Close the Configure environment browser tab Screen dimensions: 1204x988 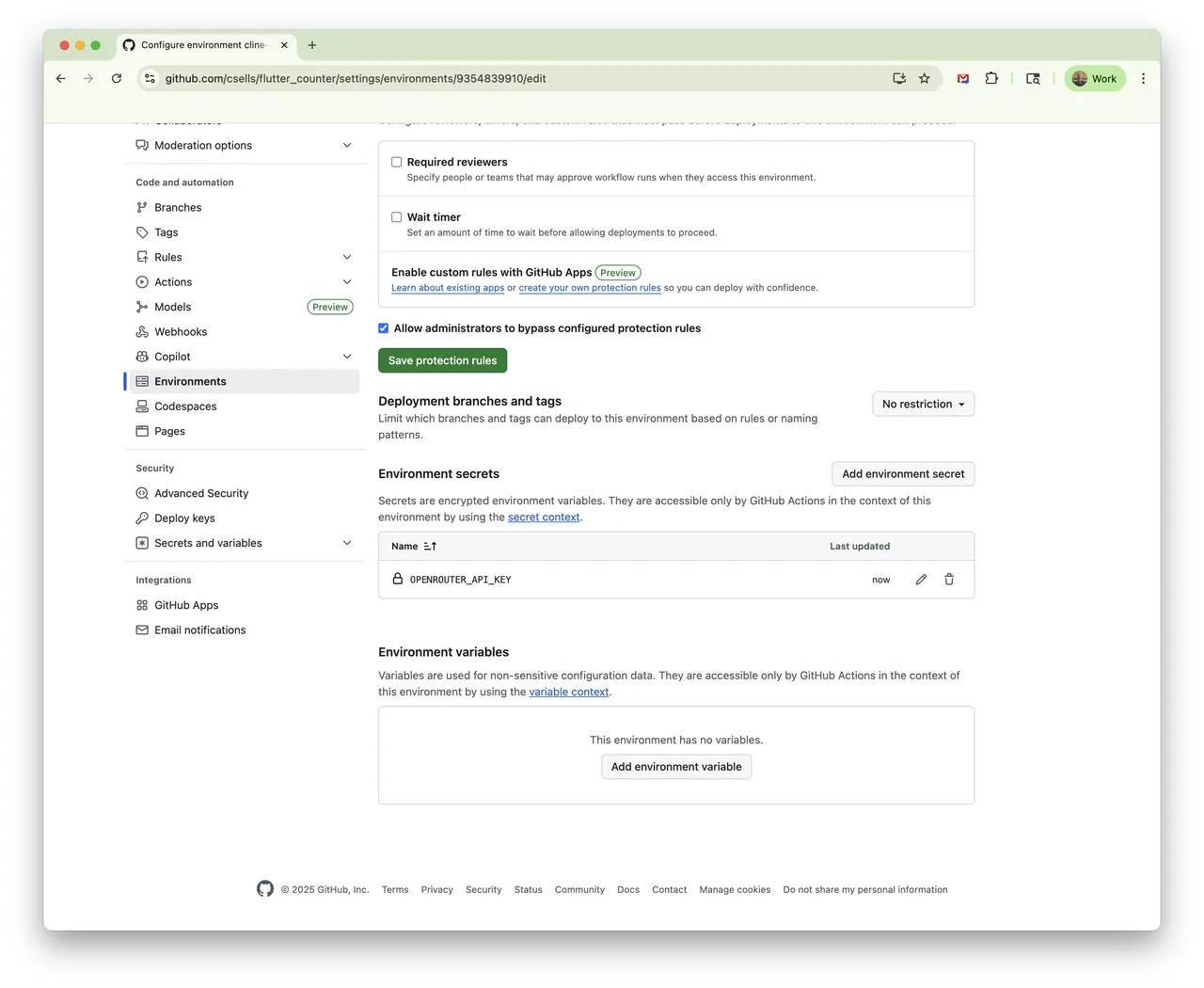click(x=284, y=45)
